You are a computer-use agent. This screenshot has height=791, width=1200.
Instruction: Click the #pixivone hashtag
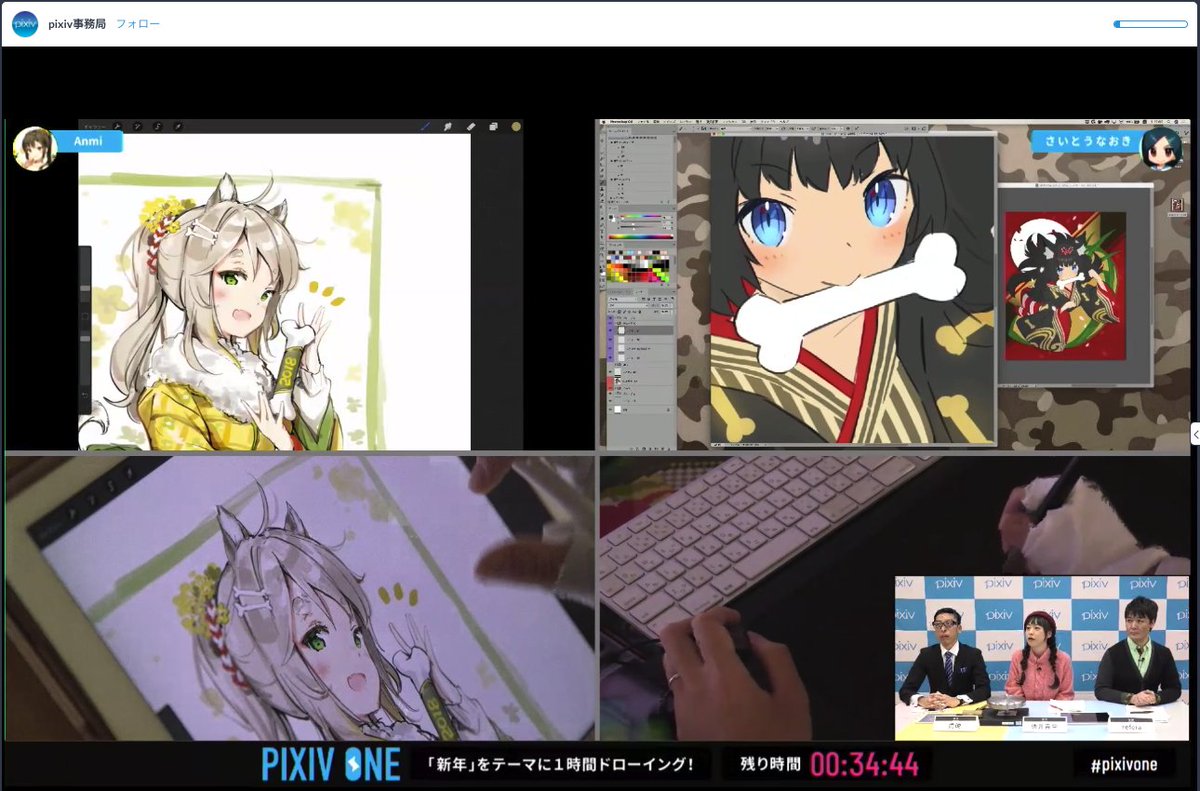pos(1125,765)
